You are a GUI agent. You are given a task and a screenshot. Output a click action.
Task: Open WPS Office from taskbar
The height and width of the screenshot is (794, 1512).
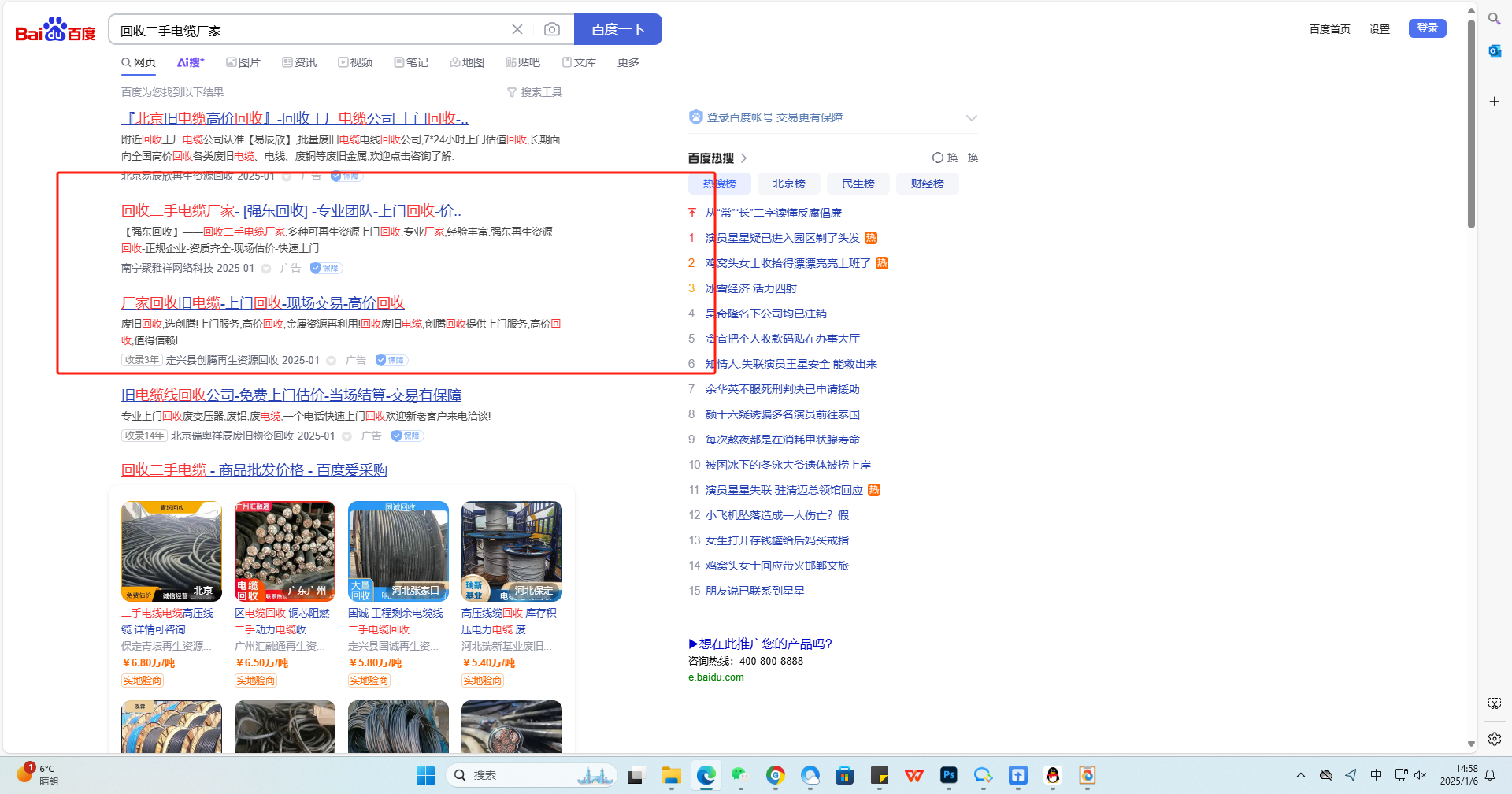point(913,776)
